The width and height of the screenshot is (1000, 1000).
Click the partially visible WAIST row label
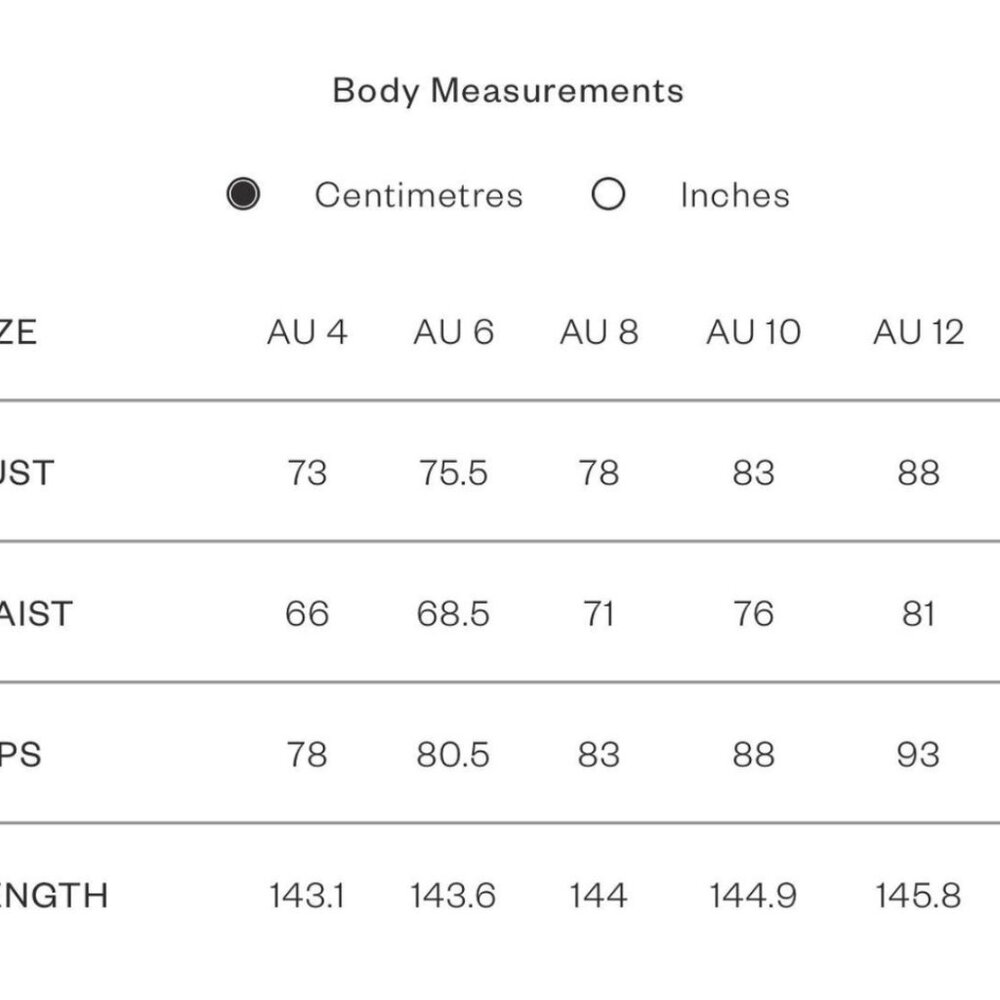(36, 613)
